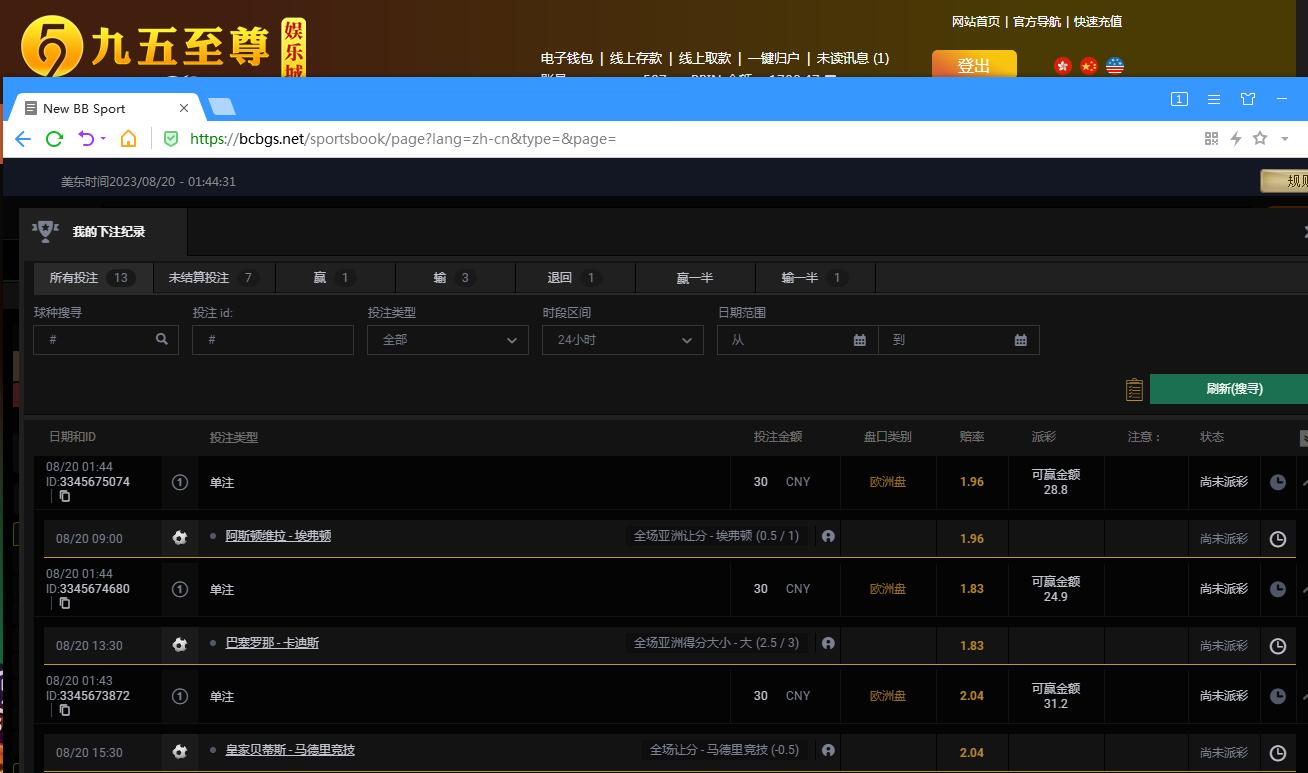Click clock icon in the 24.9 payout row
The image size is (1308, 773).
point(1278,589)
